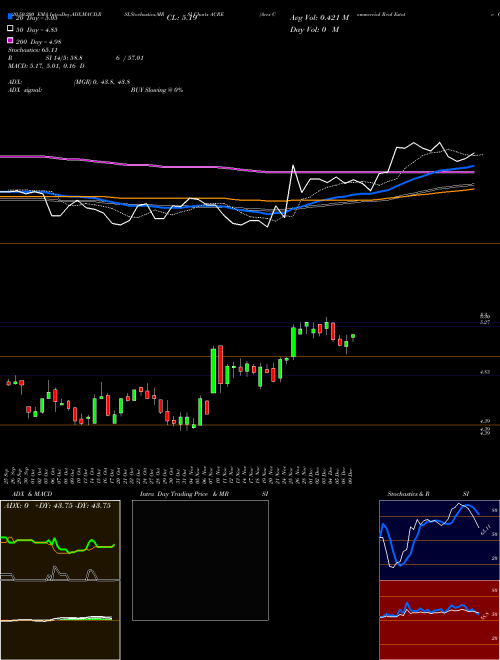This screenshot has height=660, width=500.
Task: Open the red RSI chart panel
Action: (439, 620)
